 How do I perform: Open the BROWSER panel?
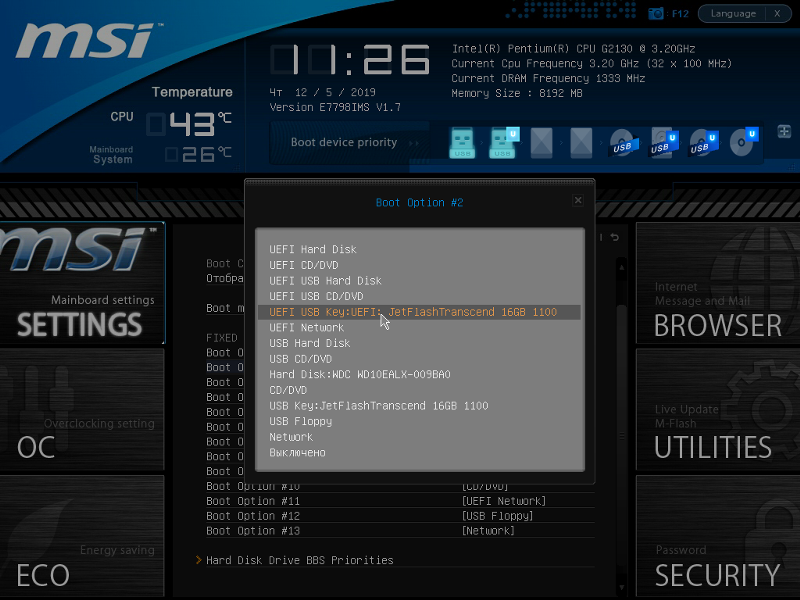718,284
